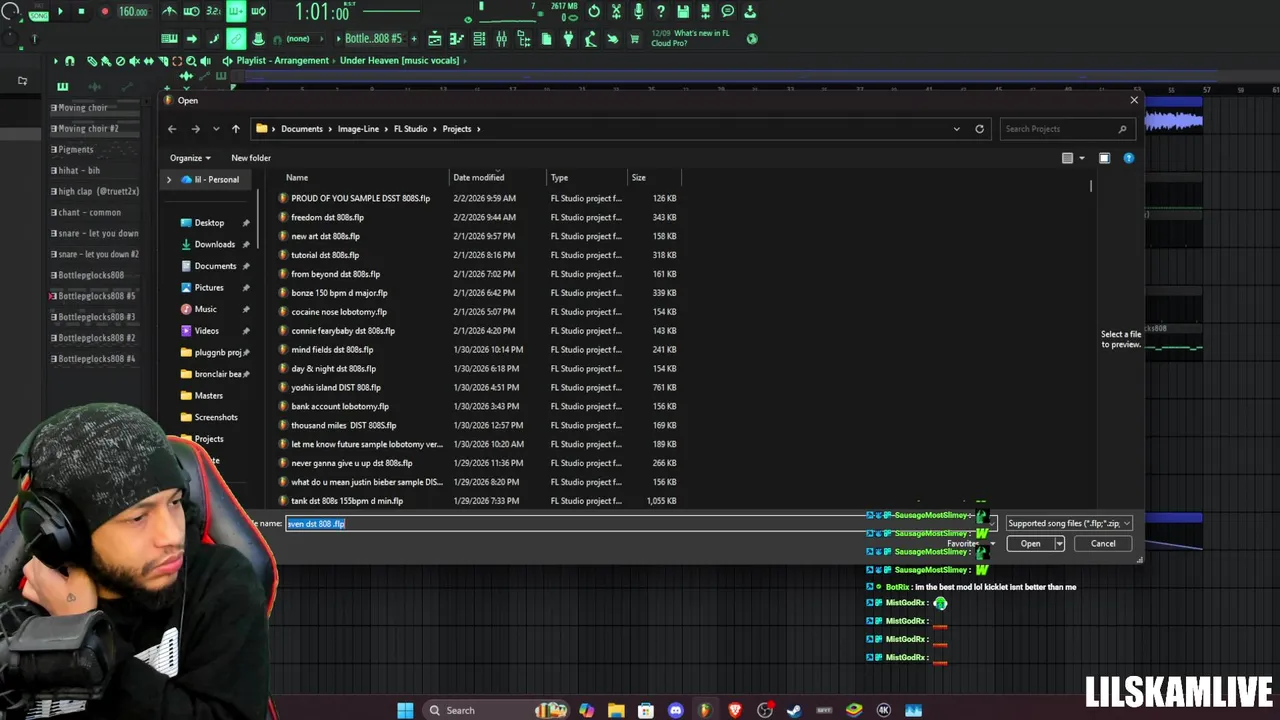Open the FL Studio playlist view icon
Screen dimensions: 1280x720
[x=435, y=39]
